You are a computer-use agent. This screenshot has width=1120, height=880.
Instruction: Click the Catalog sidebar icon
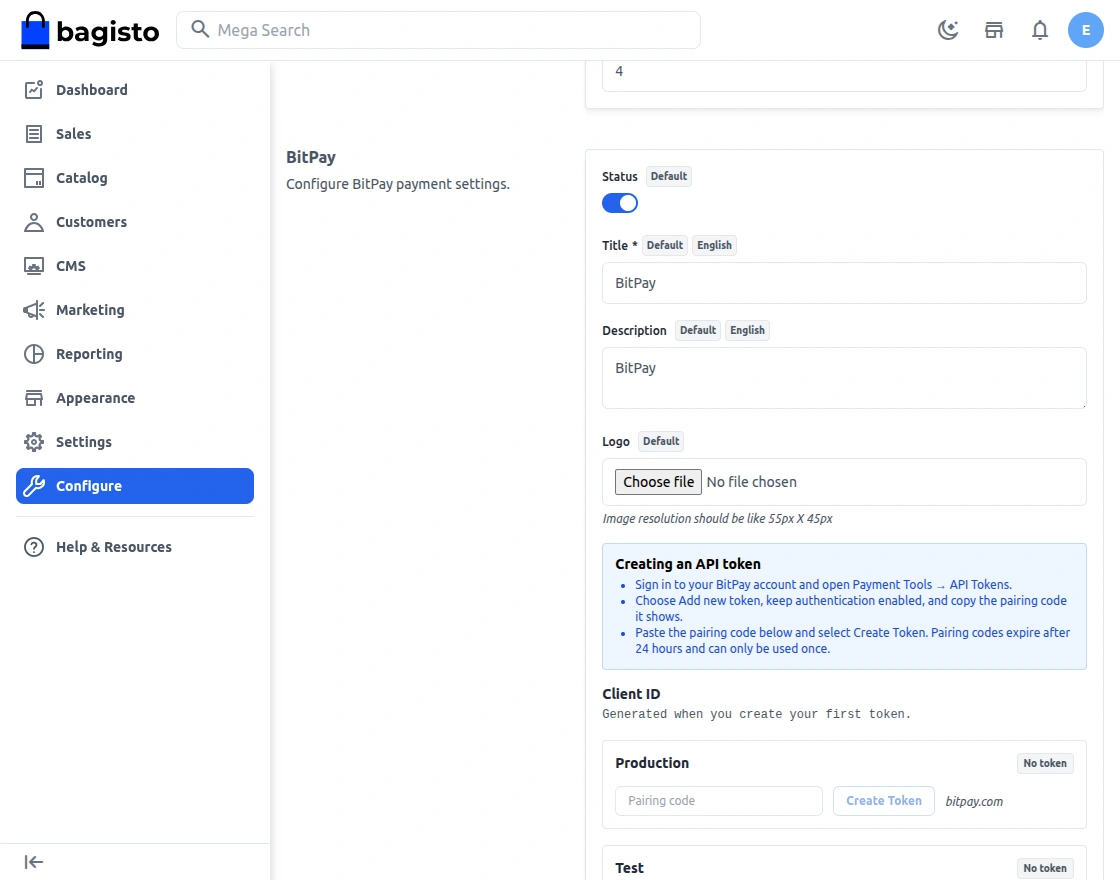pyautogui.click(x=34, y=178)
